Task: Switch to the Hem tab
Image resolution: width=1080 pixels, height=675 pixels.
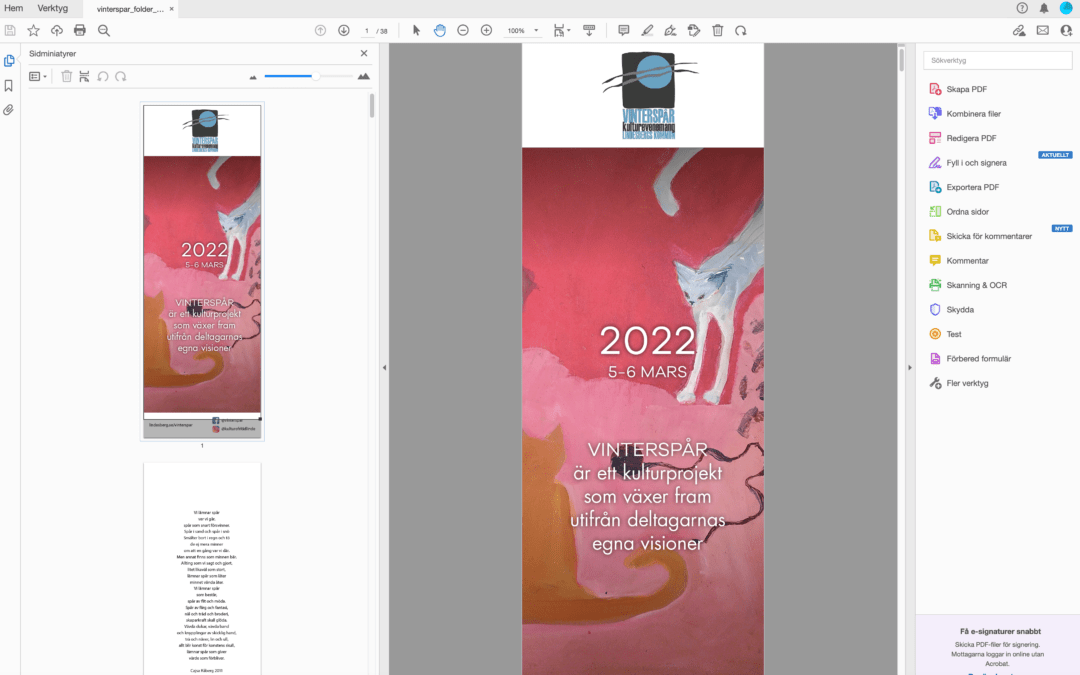Action: pyautogui.click(x=13, y=8)
